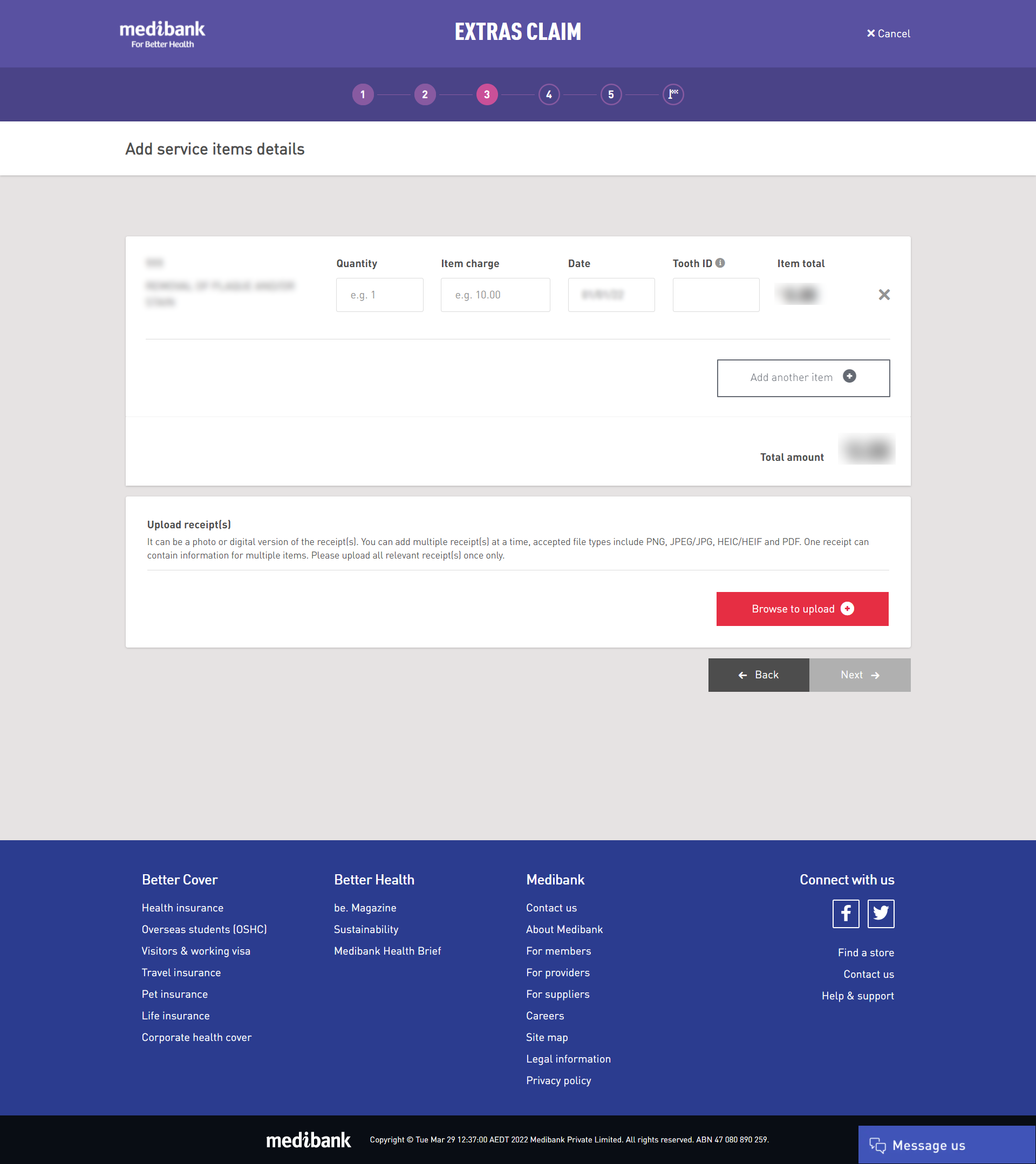Click Browse to upload button

pyautogui.click(x=802, y=608)
